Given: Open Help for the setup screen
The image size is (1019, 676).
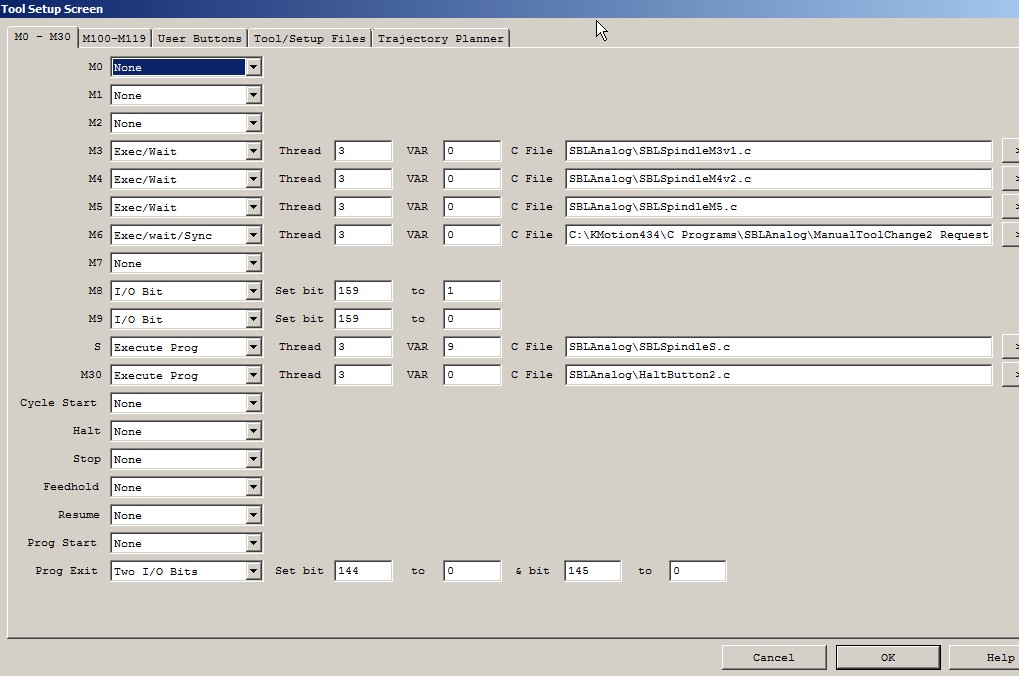Looking at the screenshot, I should point(990,657).
